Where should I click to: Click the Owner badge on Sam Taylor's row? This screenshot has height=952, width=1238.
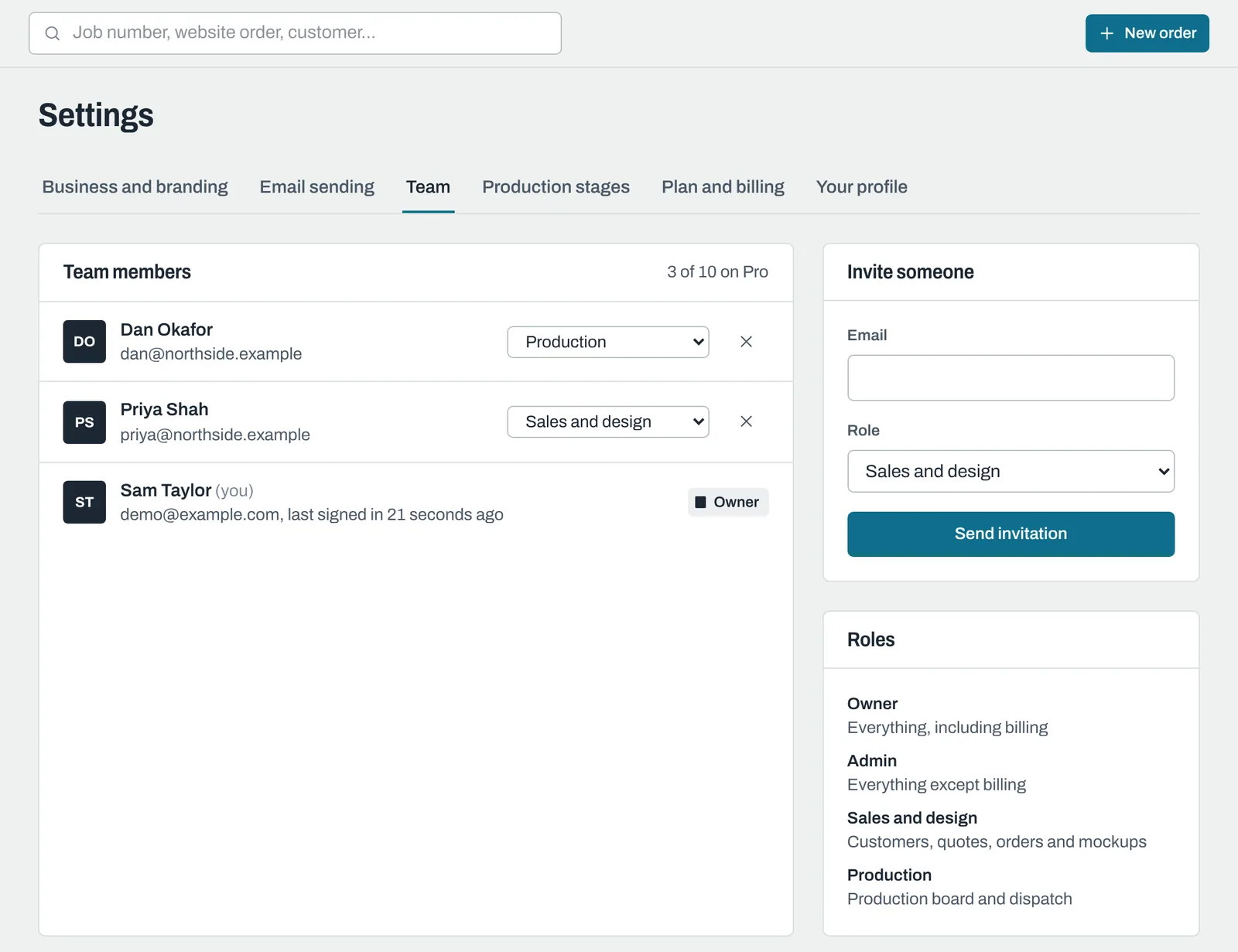point(728,502)
